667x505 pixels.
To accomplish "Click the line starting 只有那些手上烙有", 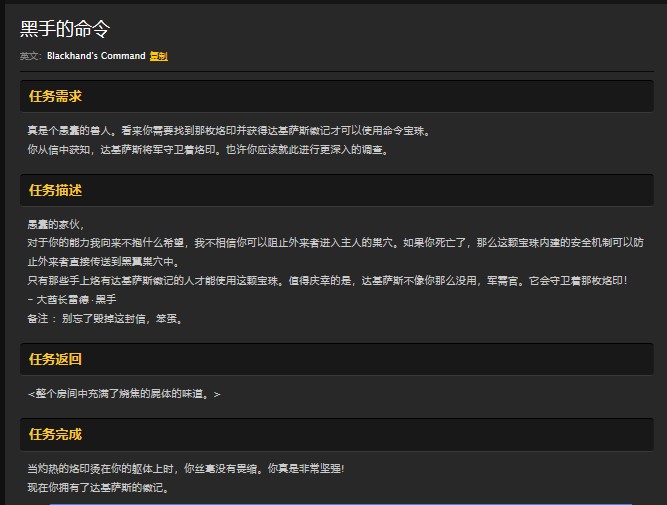I will 327,281.
